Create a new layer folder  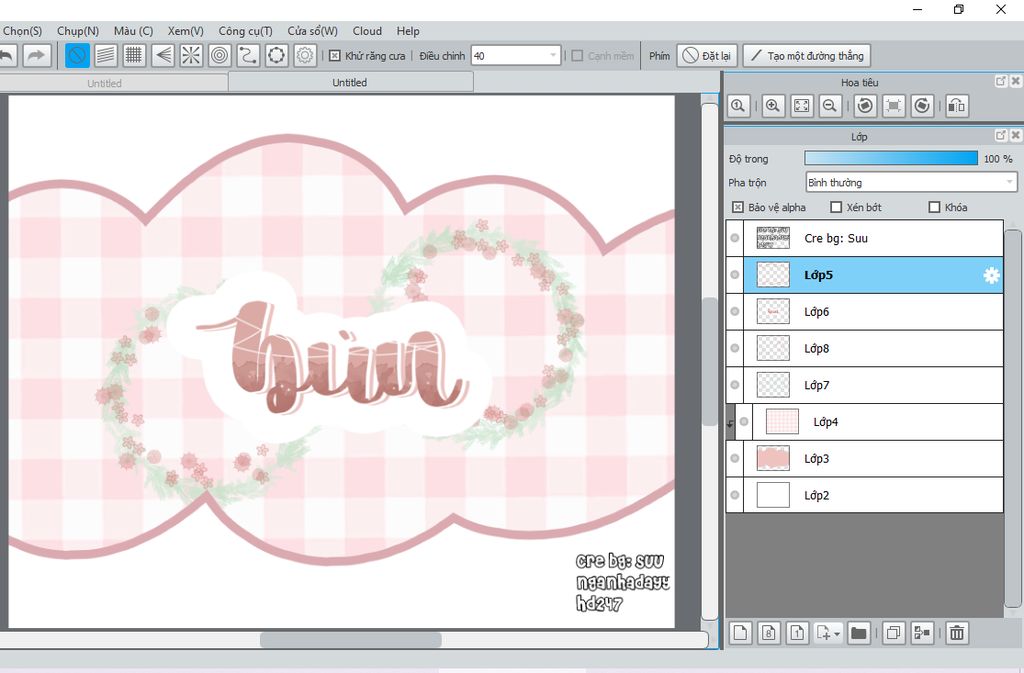pos(859,633)
